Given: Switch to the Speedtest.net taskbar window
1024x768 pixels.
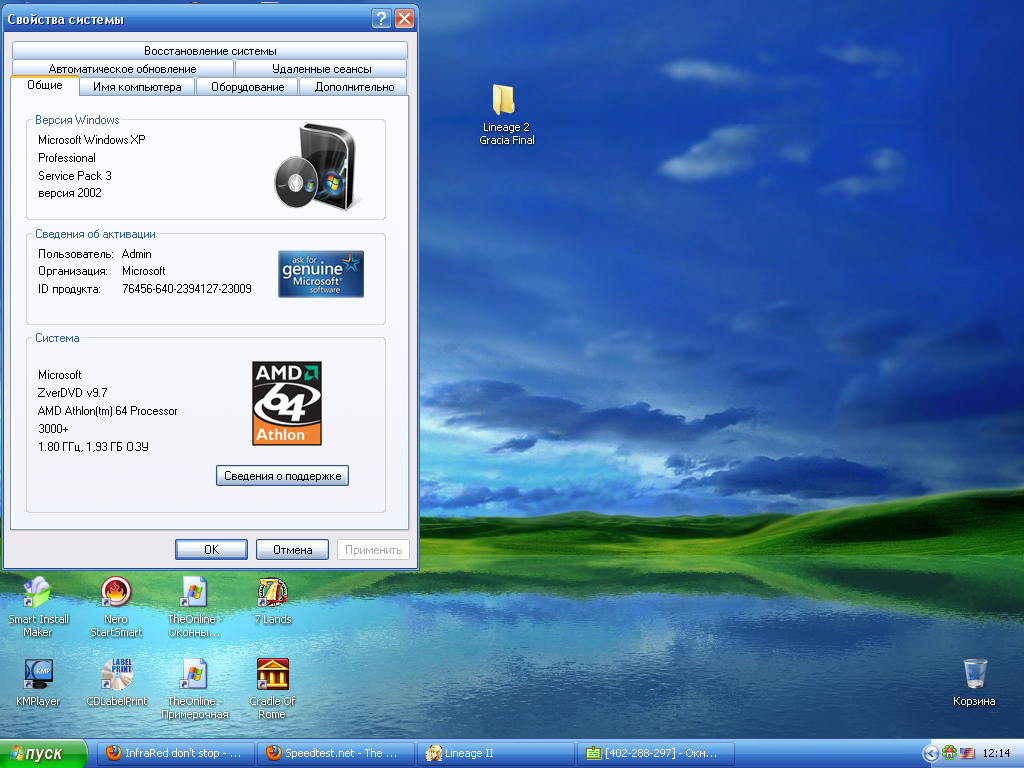Looking at the screenshot, I should click(x=336, y=753).
